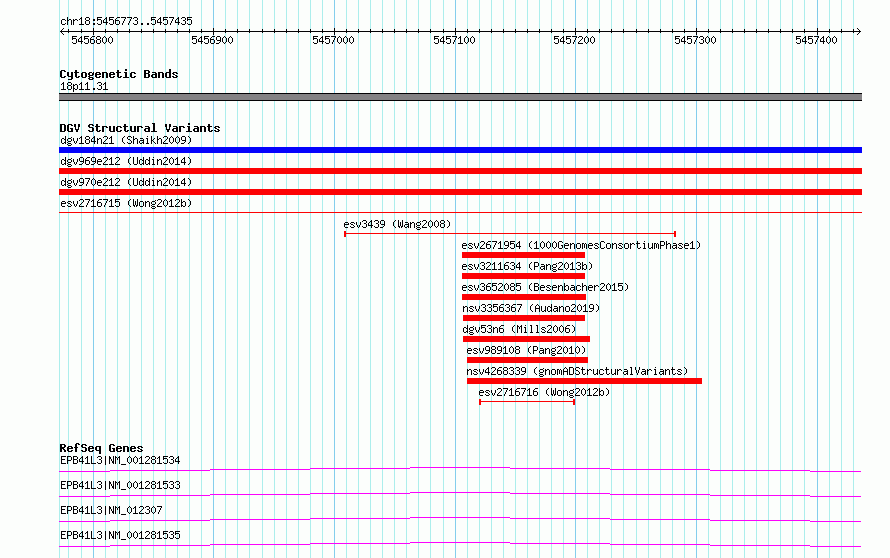
Task: Click the thin red esv2716715 line
Action: tap(460, 212)
